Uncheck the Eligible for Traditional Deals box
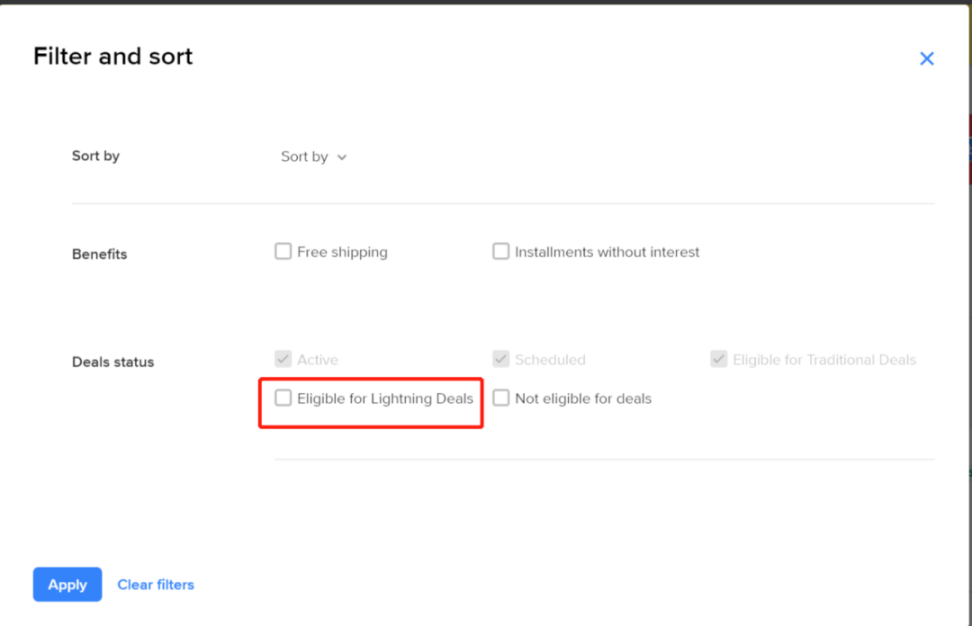Viewport: 972px width, 626px height. 719,359
